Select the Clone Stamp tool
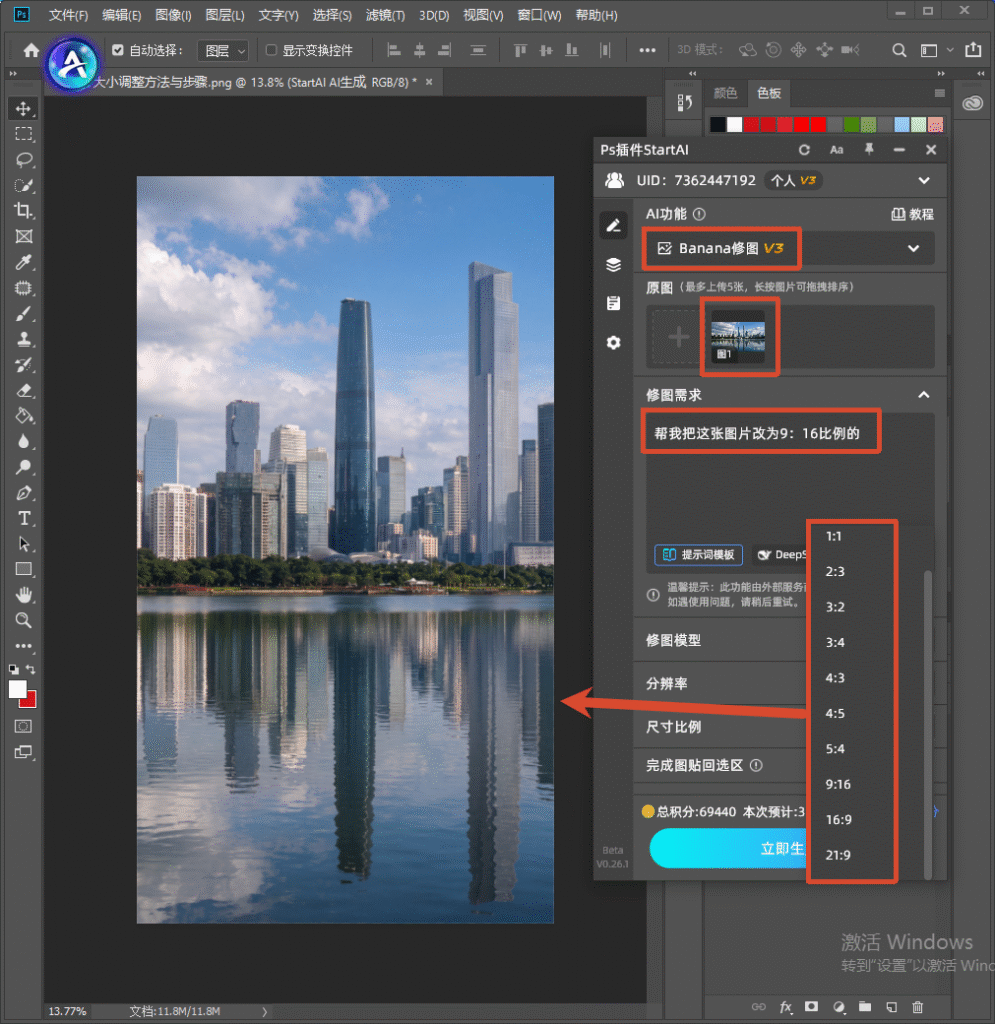Image resolution: width=995 pixels, height=1024 pixels. [24, 339]
